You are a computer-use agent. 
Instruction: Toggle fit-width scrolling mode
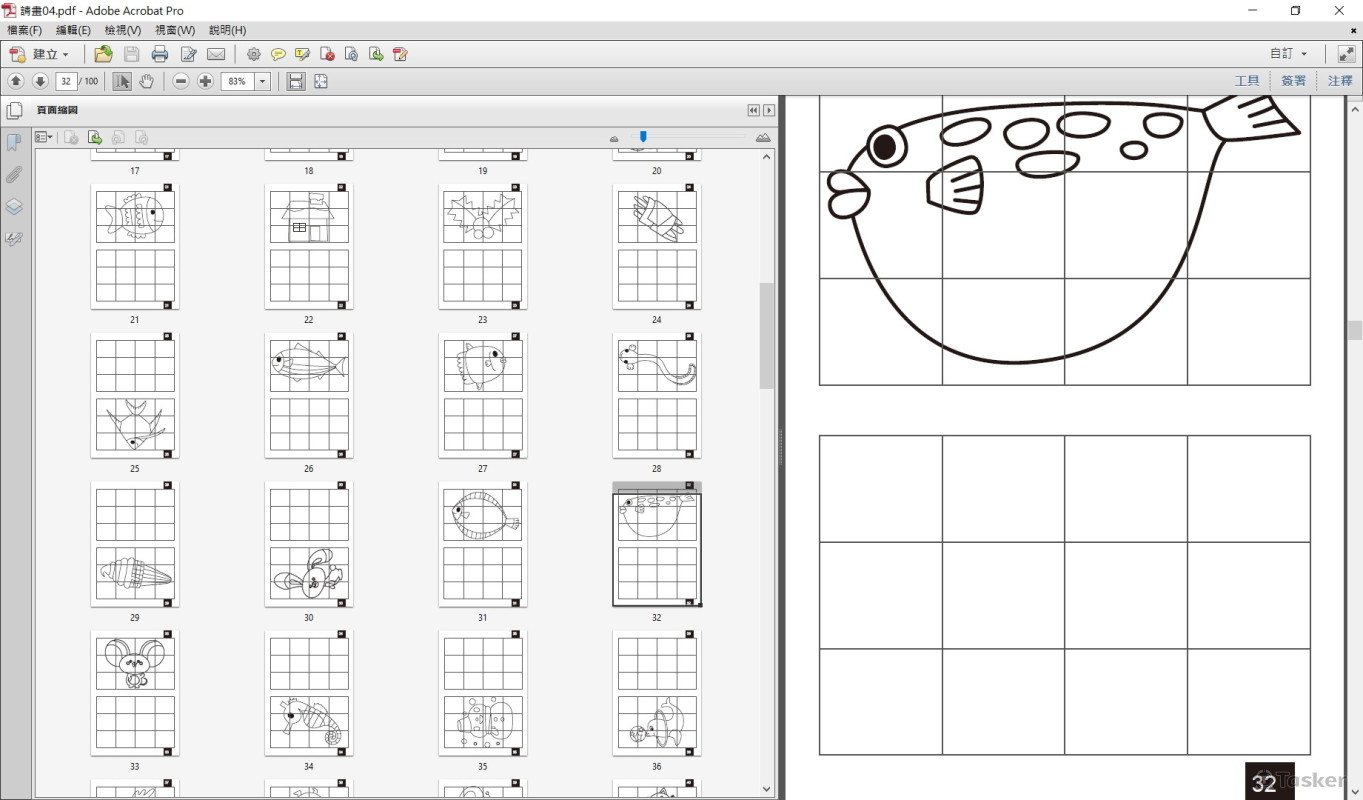[296, 81]
